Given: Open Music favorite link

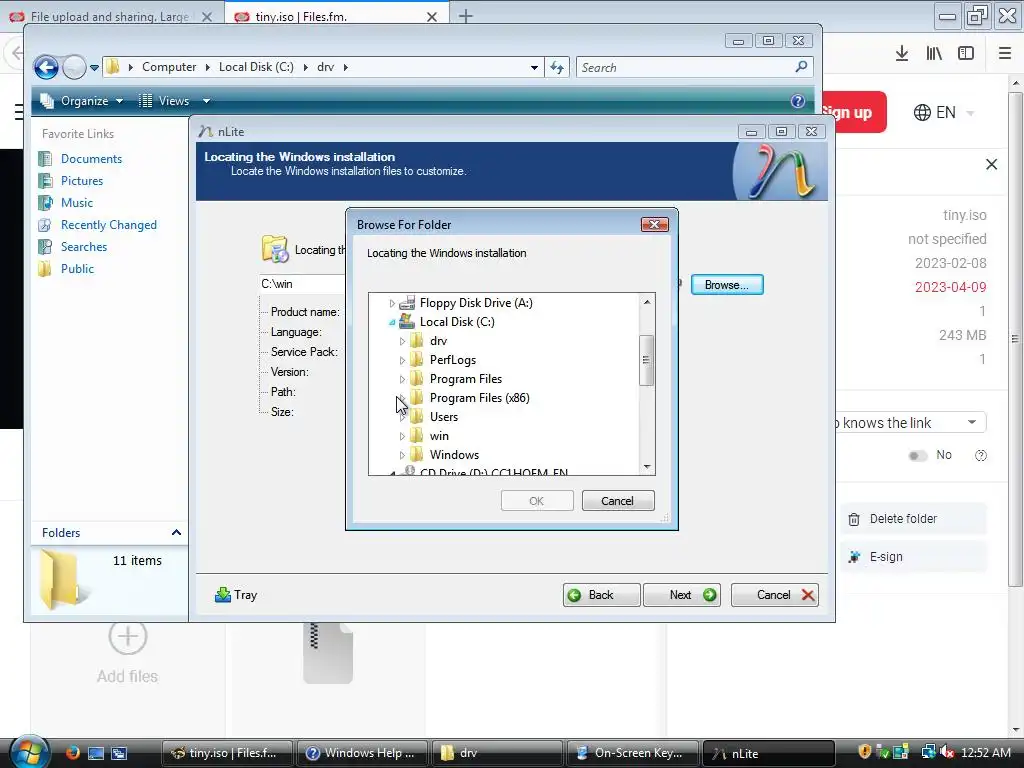Looking at the screenshot, I should click(x=76, y=203).
